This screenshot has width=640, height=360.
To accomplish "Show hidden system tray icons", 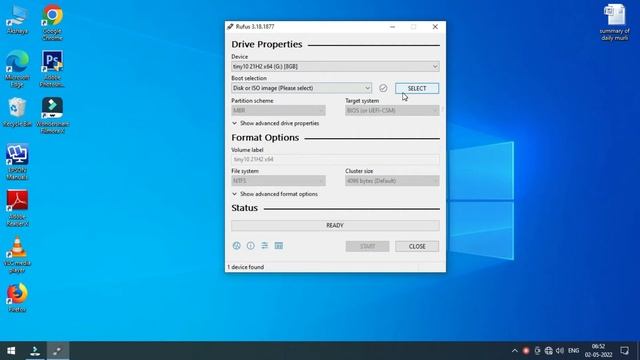I will coord(515,351).
